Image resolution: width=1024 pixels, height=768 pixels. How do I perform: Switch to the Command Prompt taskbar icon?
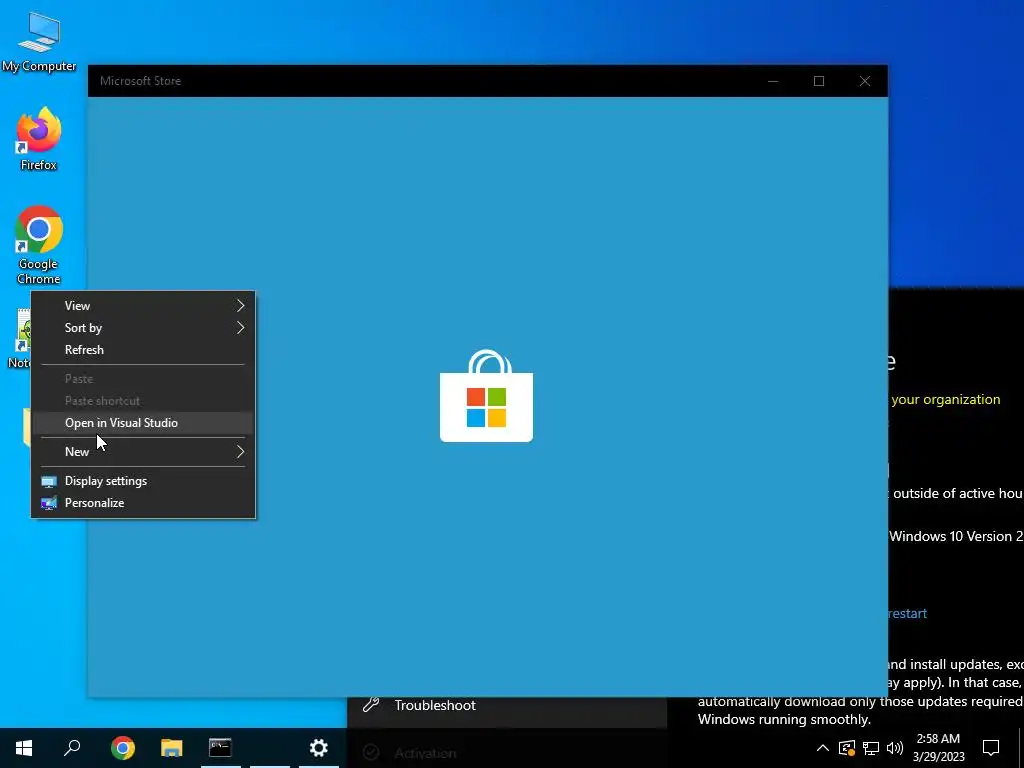tap(220, 748)
